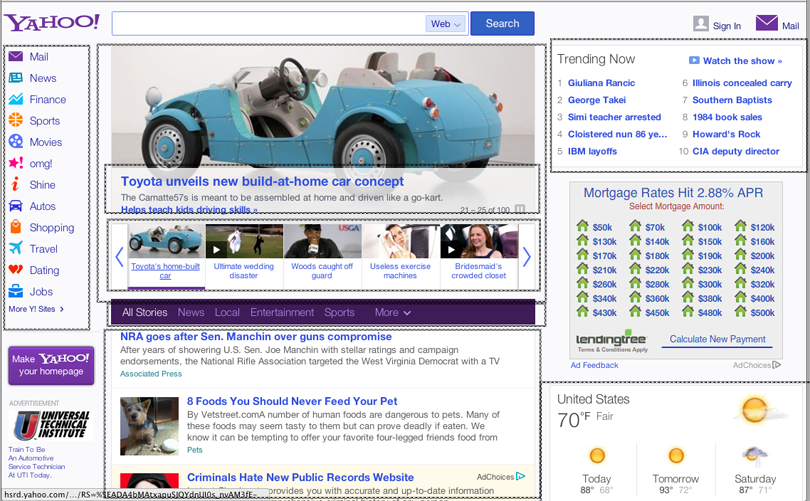Click Helps teach kids driving skills link
810x501 pixels.
click(189, 210)
